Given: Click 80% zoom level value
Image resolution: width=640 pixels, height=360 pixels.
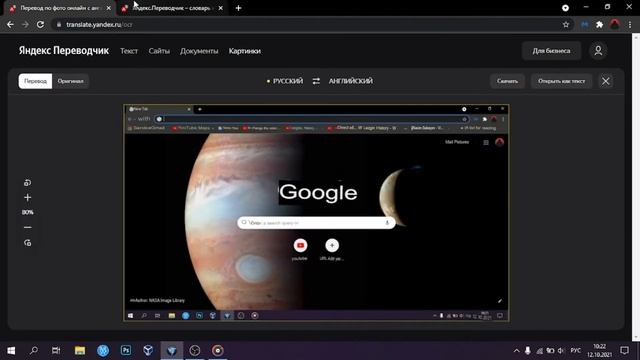Looking at the screenshot, I should pyautogui.click(x=27, y=212).
